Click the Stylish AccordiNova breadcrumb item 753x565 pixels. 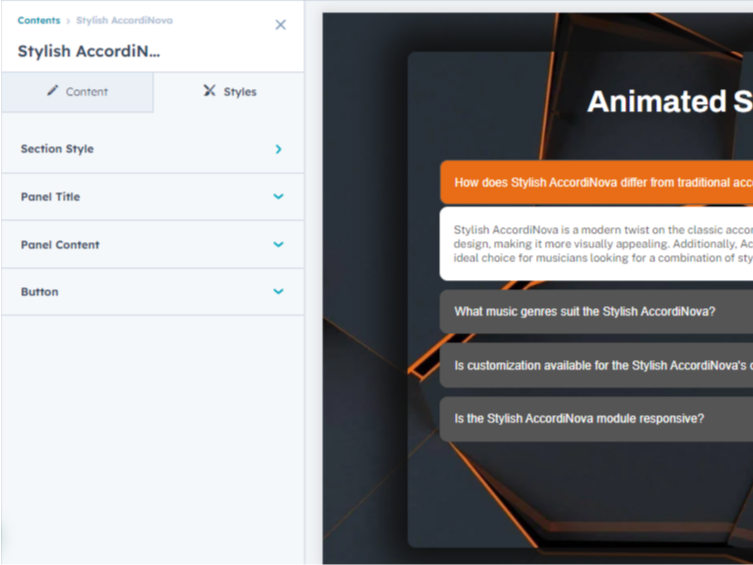124,20
